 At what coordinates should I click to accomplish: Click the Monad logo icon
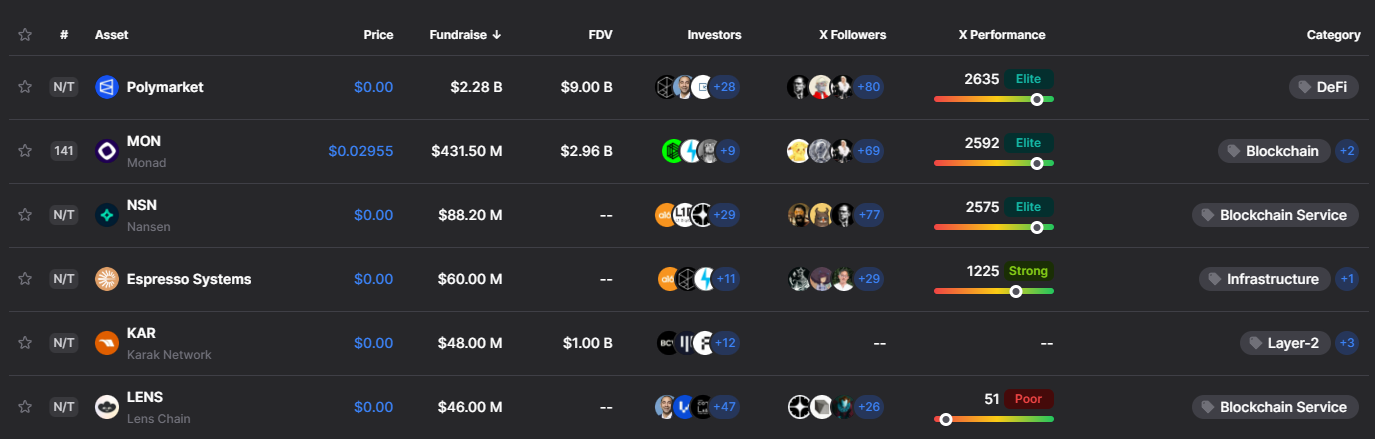pyautogui.click(x=107, y=151)
